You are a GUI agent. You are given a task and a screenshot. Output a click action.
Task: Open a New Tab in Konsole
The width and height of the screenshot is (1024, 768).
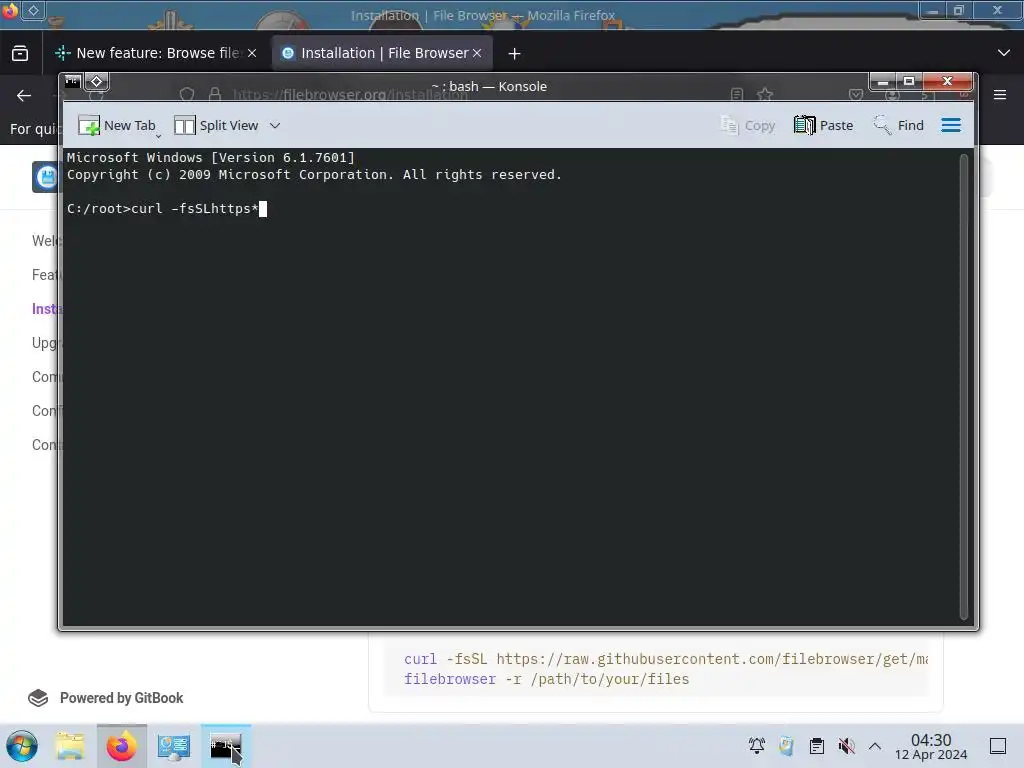117,125
